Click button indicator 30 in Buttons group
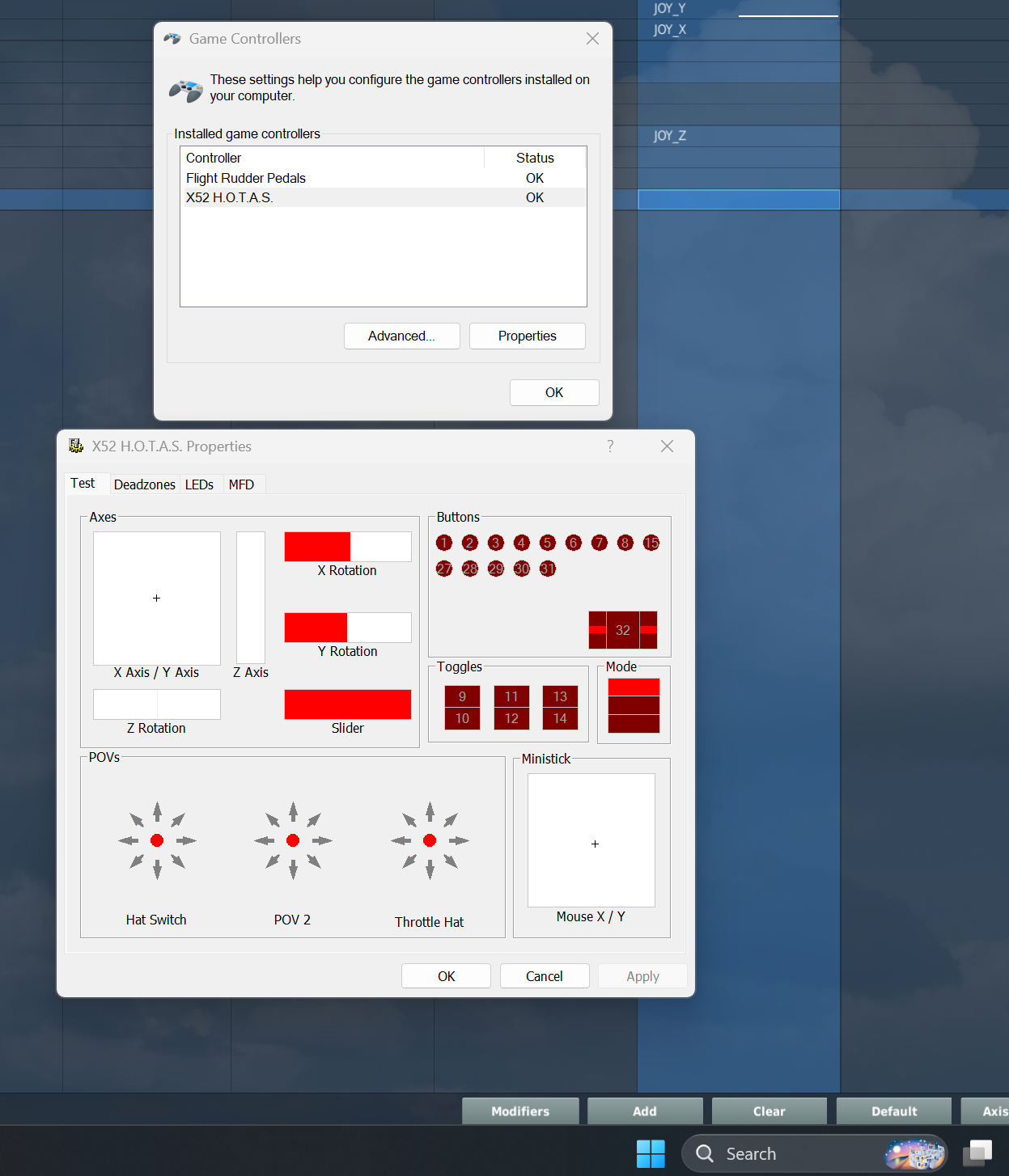 [x=522, y=569]
